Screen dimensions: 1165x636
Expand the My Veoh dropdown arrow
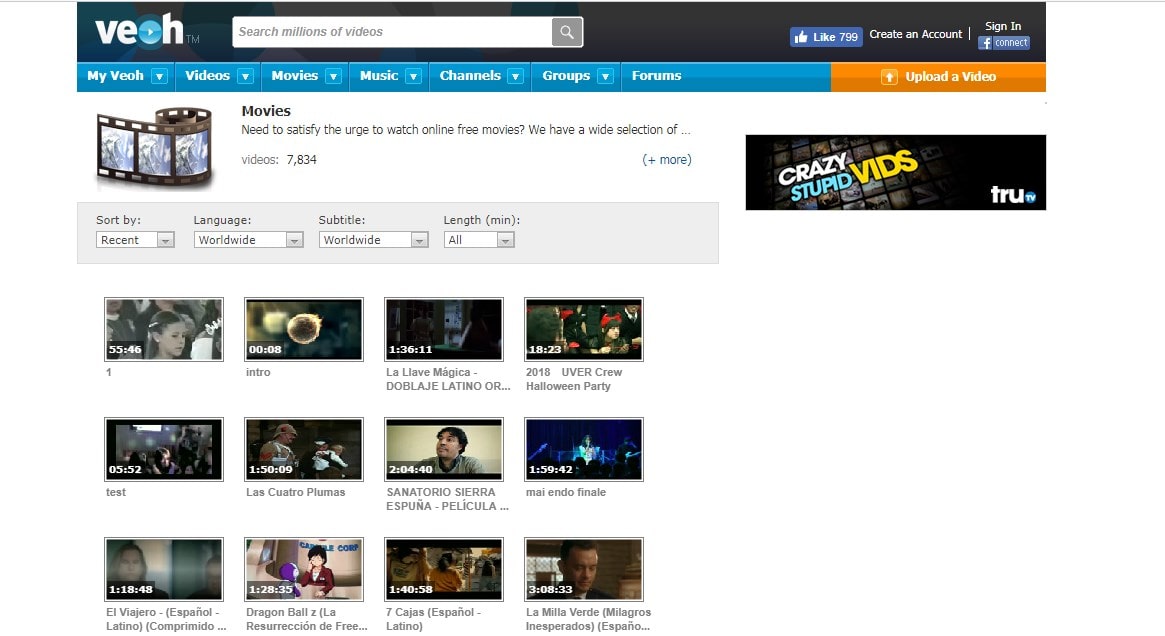[x=159, y=76]
